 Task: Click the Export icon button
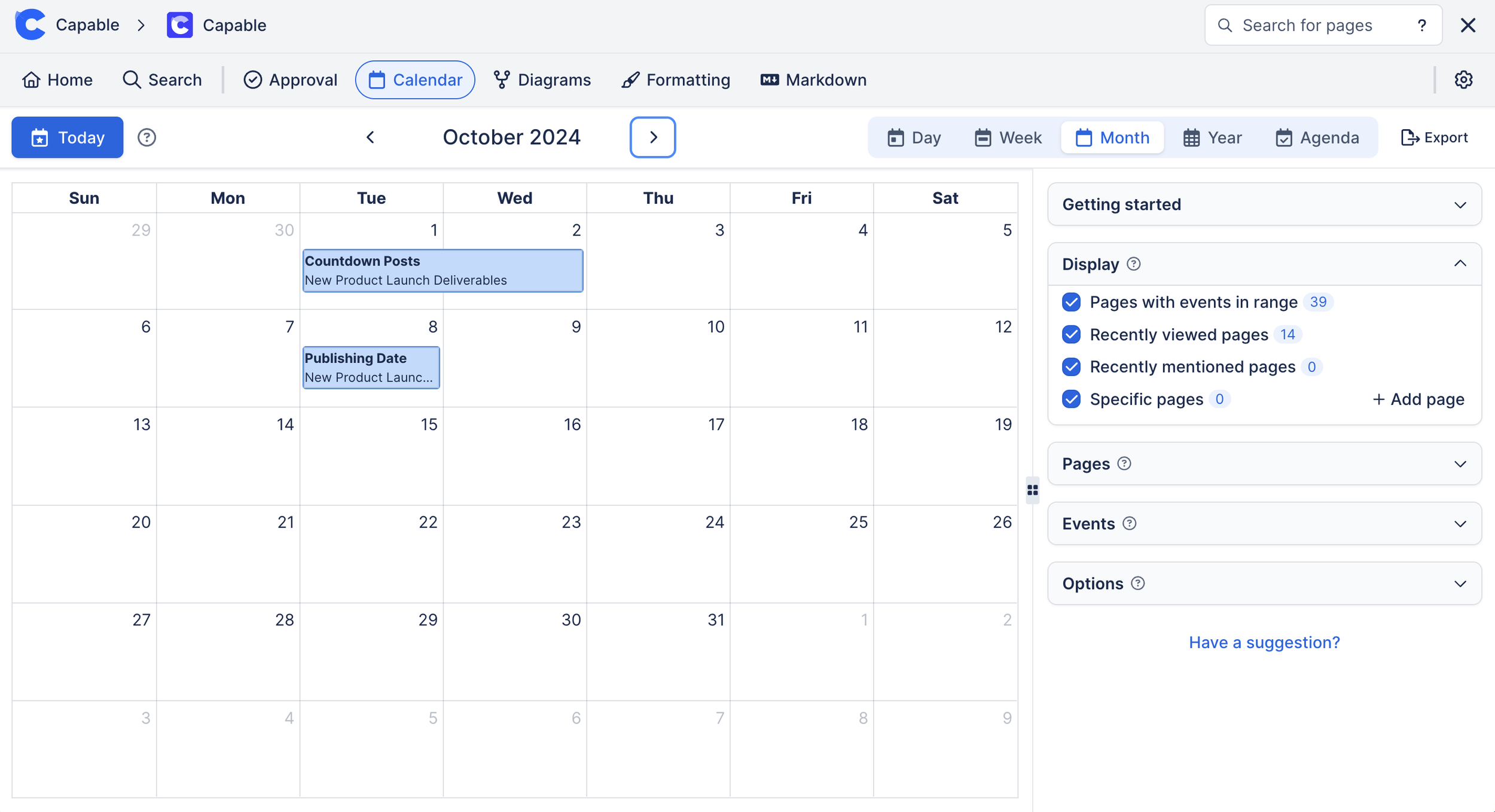(x=1434, y=138)
